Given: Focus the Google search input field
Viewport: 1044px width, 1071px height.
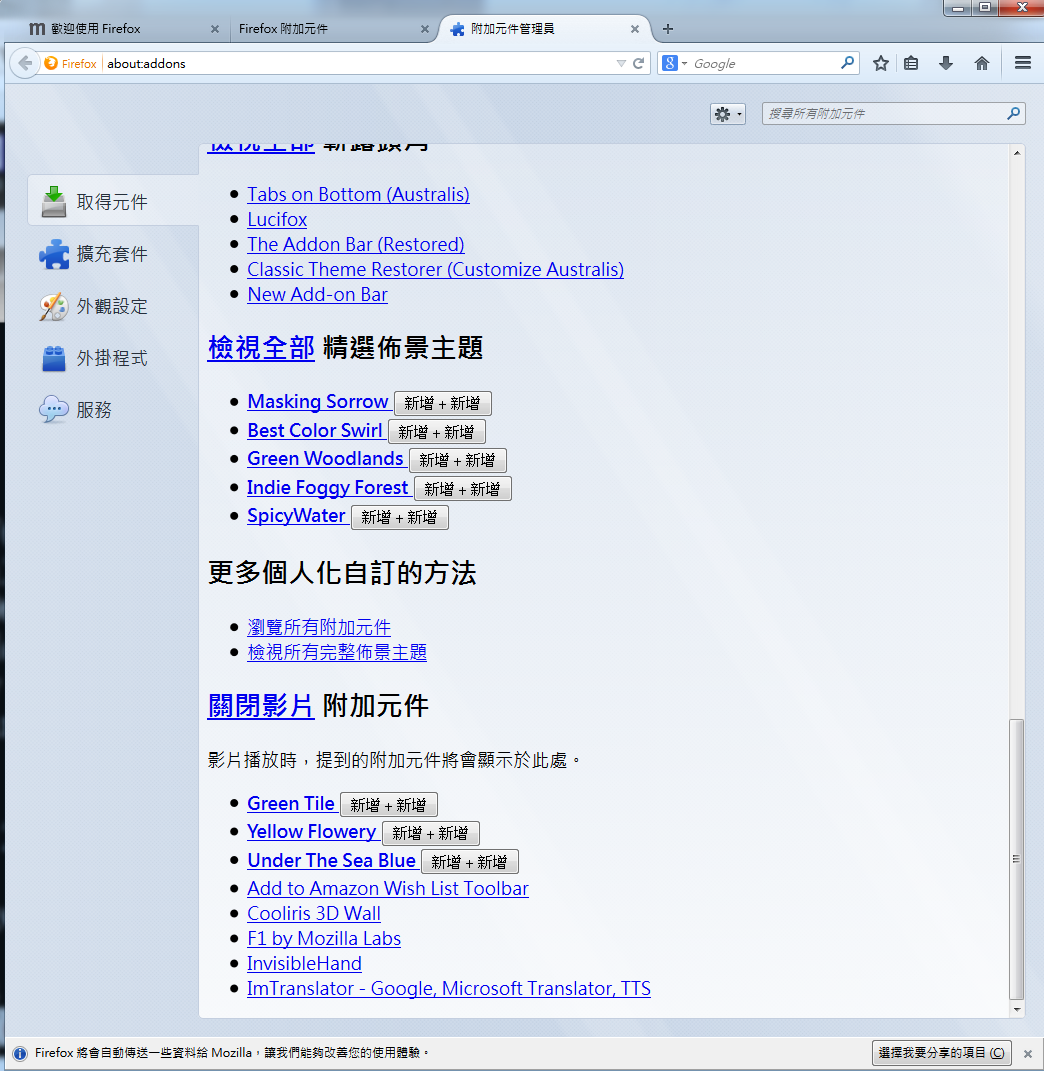Looking at the screenshot, I should point(765,64).
